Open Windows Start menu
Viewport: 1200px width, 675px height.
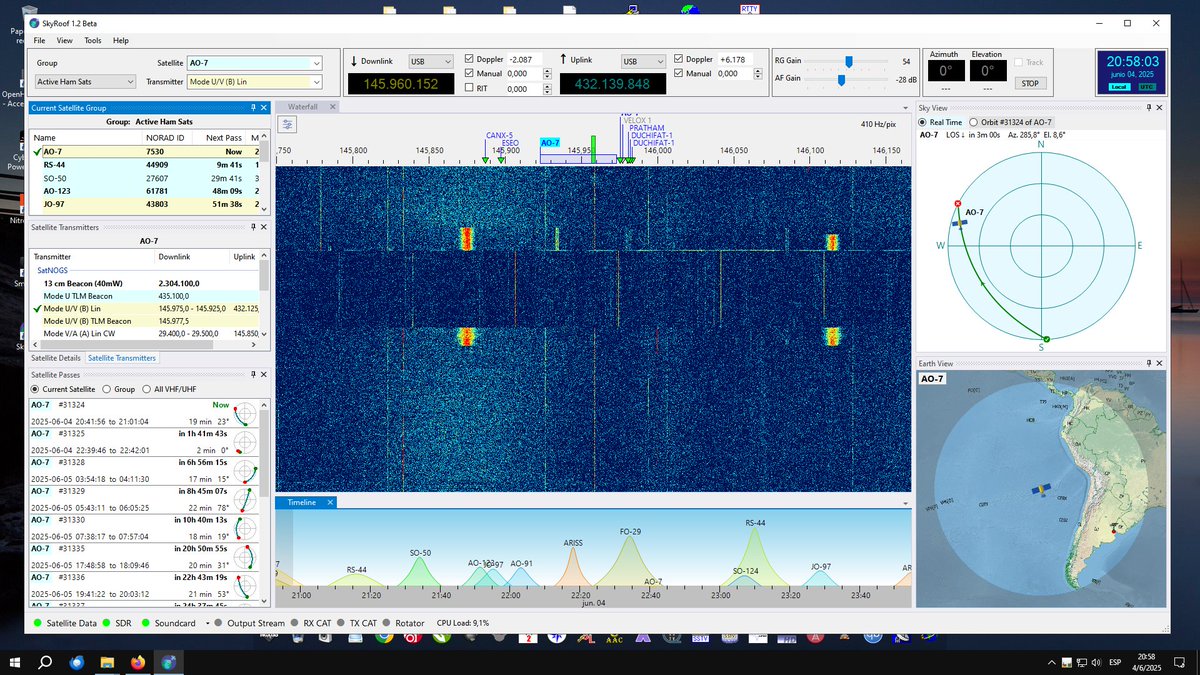[14, 662]
